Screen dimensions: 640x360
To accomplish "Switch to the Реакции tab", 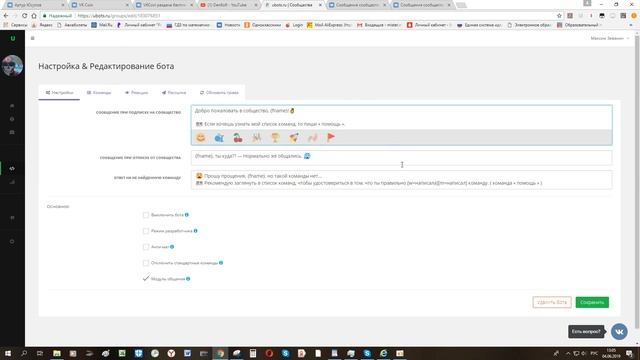I will pyautogui.click(x=137, y=93).
